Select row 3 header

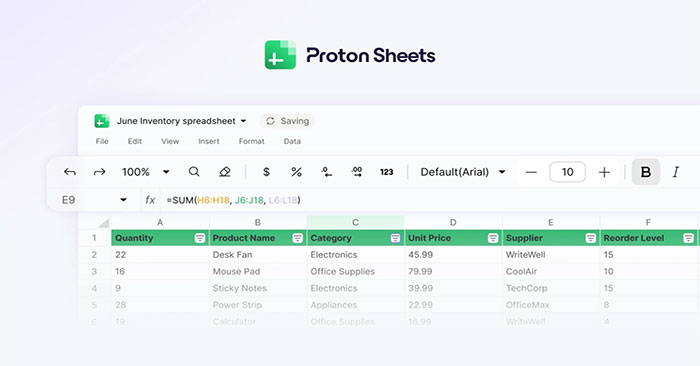click(94, 271)
